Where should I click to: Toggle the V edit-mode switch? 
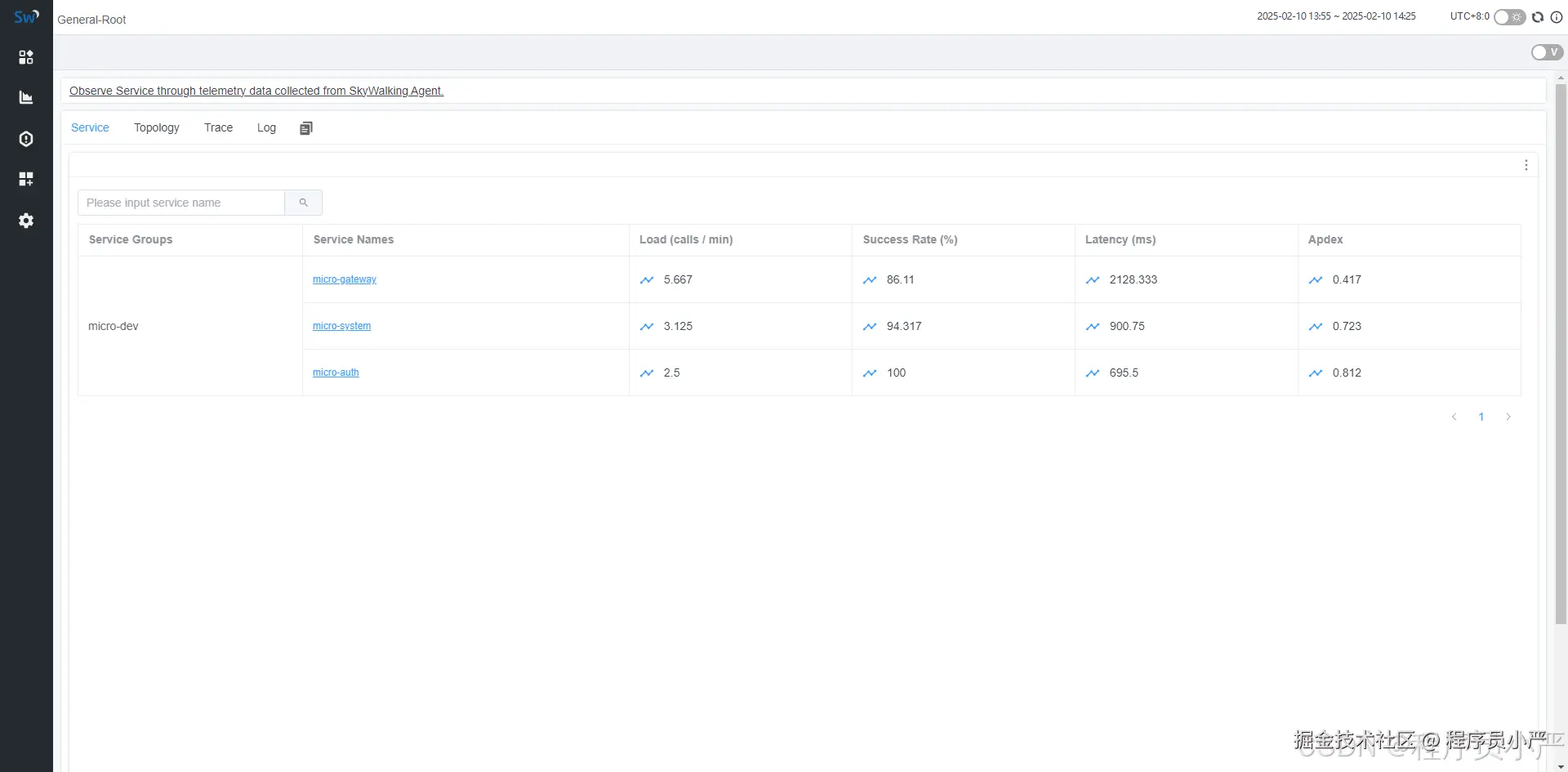(1547, 52)
